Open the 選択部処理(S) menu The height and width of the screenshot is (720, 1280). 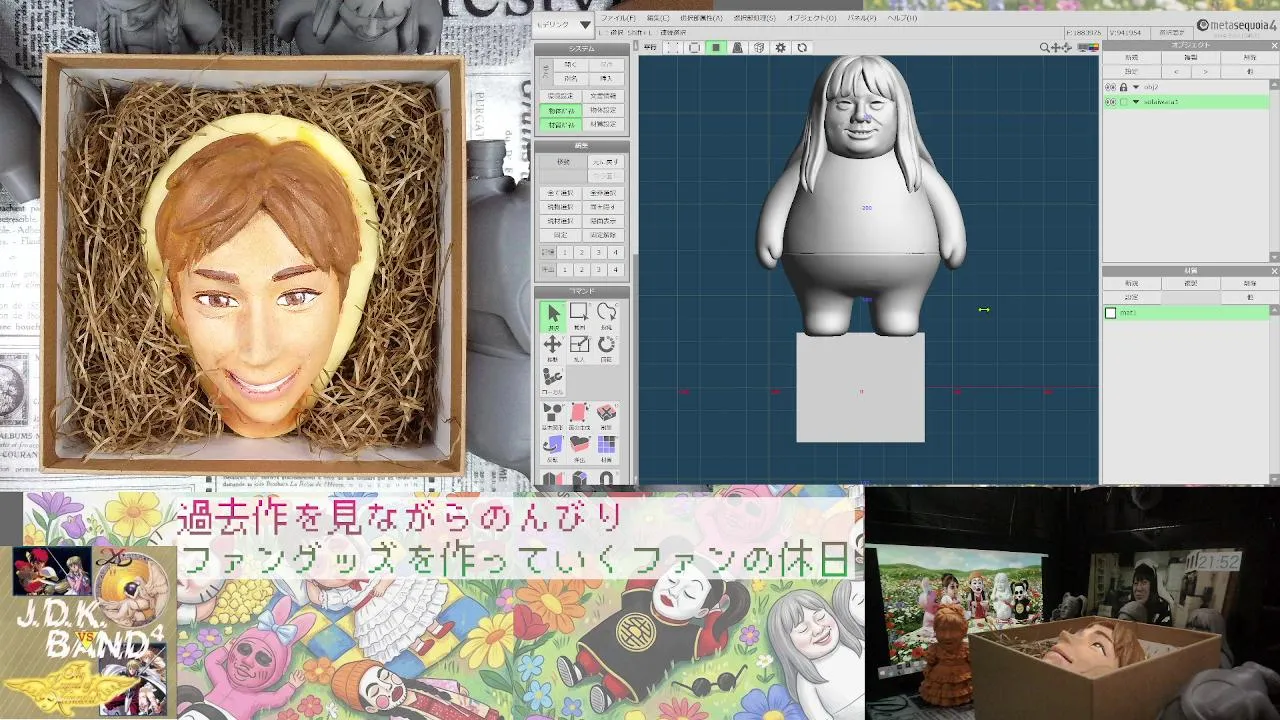click(754, 18)
